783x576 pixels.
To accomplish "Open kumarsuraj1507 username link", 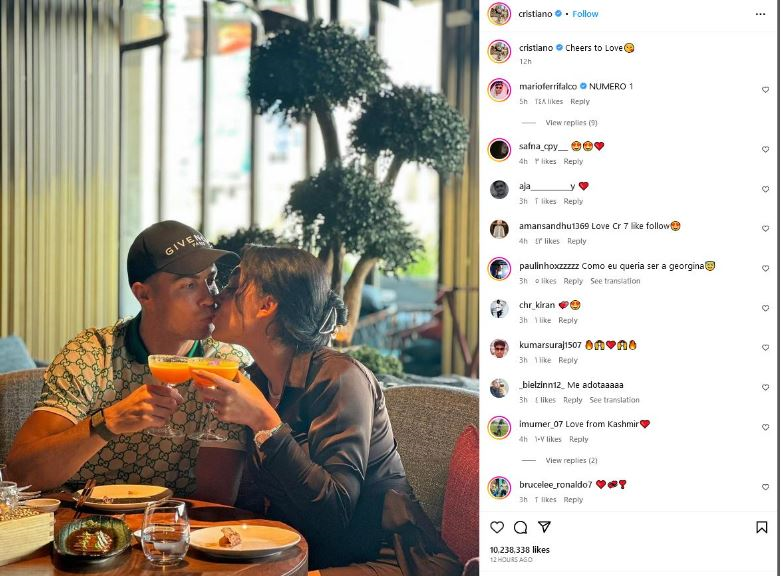I will click(550, 345).
